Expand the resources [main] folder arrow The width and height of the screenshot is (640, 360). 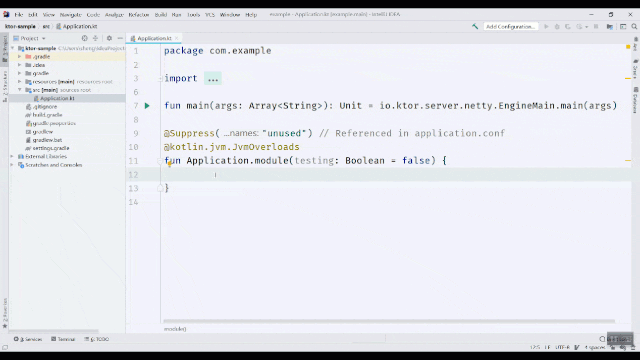coord(20,82)
